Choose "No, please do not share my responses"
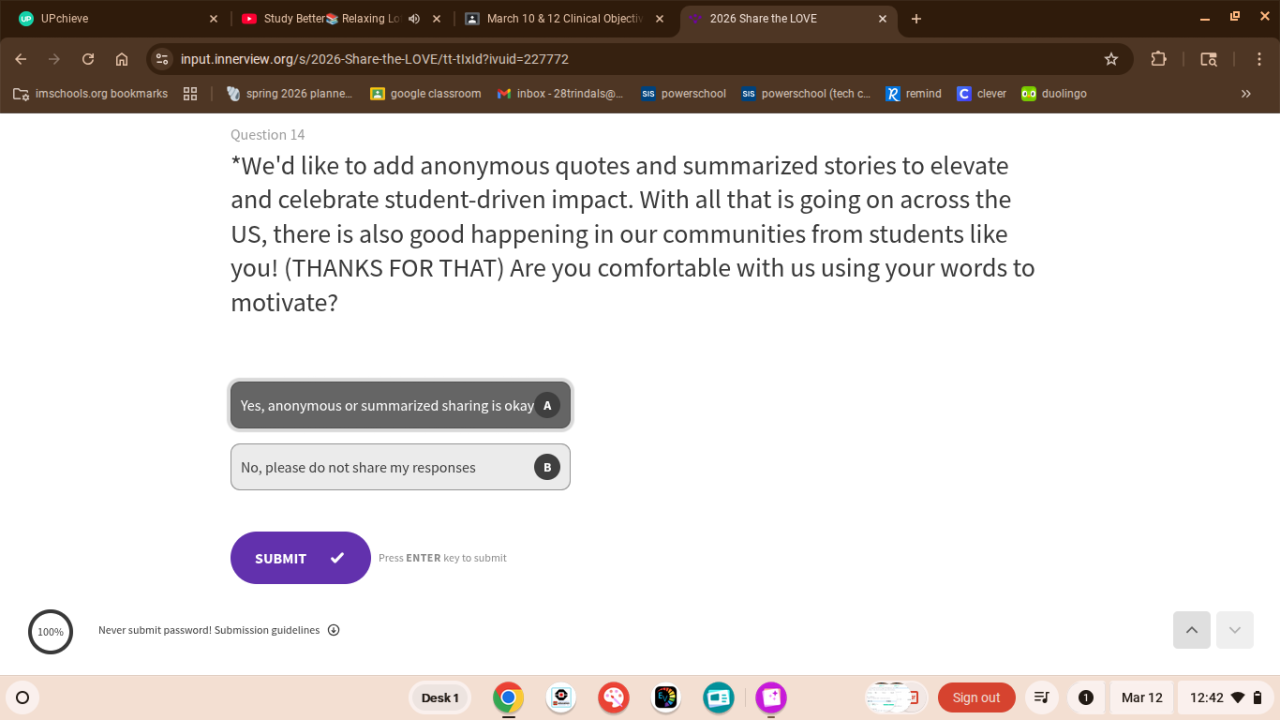 pos(400,467)
